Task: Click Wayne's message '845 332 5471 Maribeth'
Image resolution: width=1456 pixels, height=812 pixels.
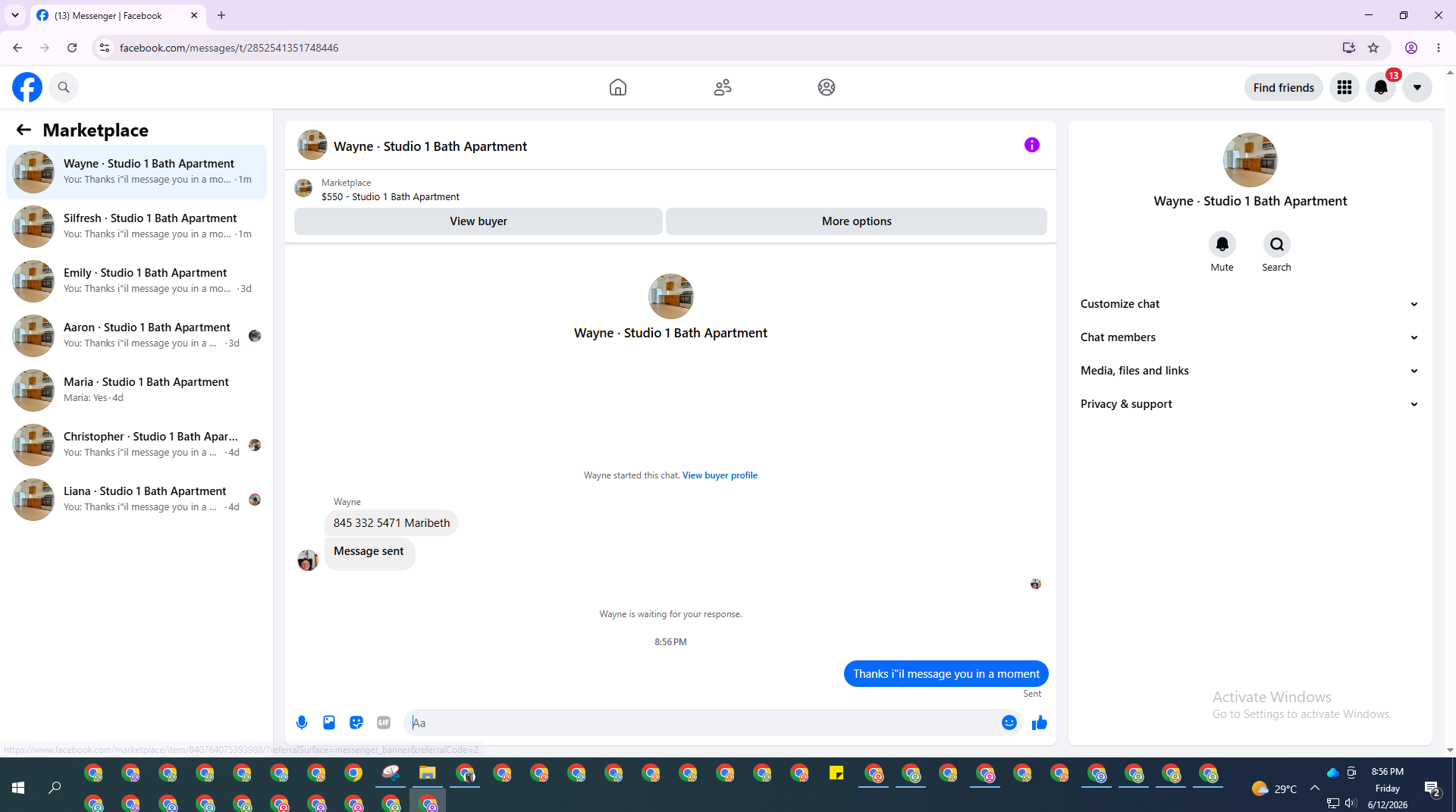Action: (391, 523)
